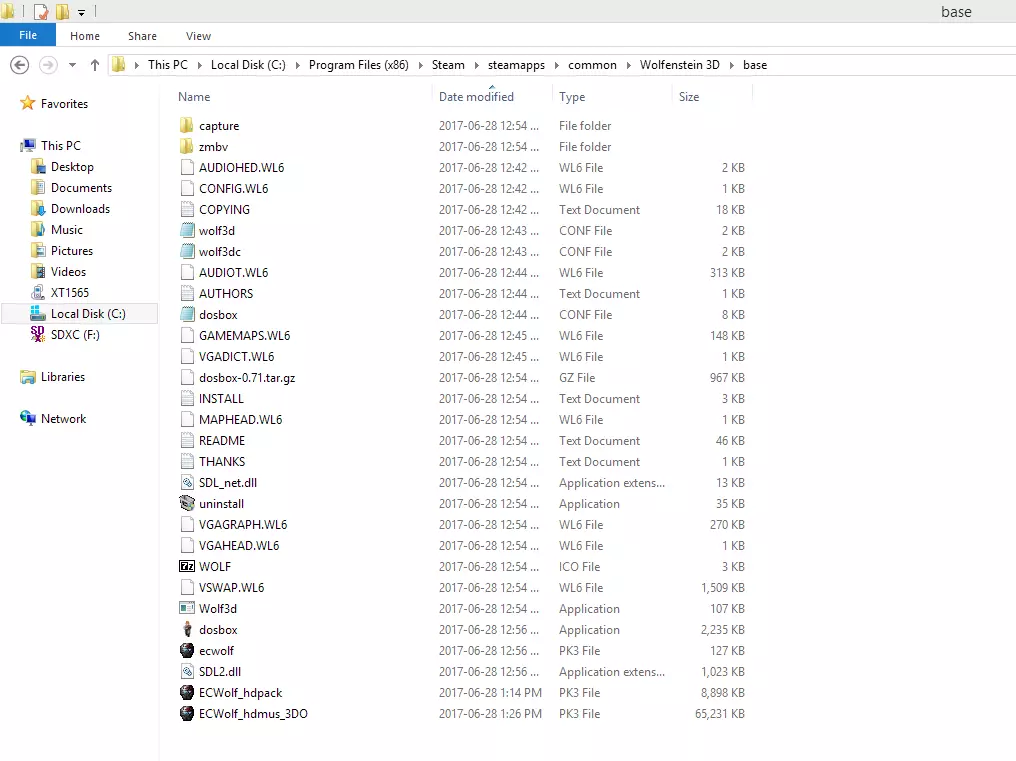This screenshot has height=761, width=1016.
Task: Select the capture folder icon
Action: click(x=187, y=125)
